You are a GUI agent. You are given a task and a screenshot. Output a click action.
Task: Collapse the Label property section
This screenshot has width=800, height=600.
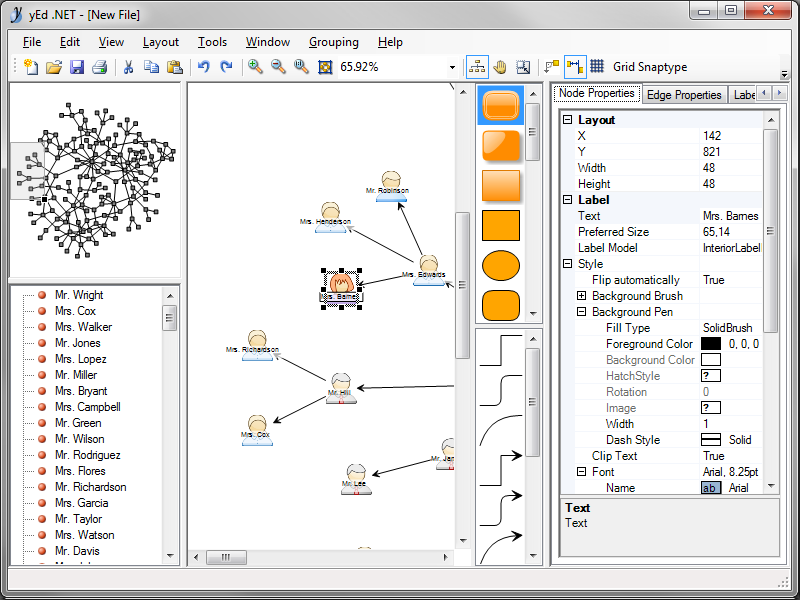coord(567,200)
